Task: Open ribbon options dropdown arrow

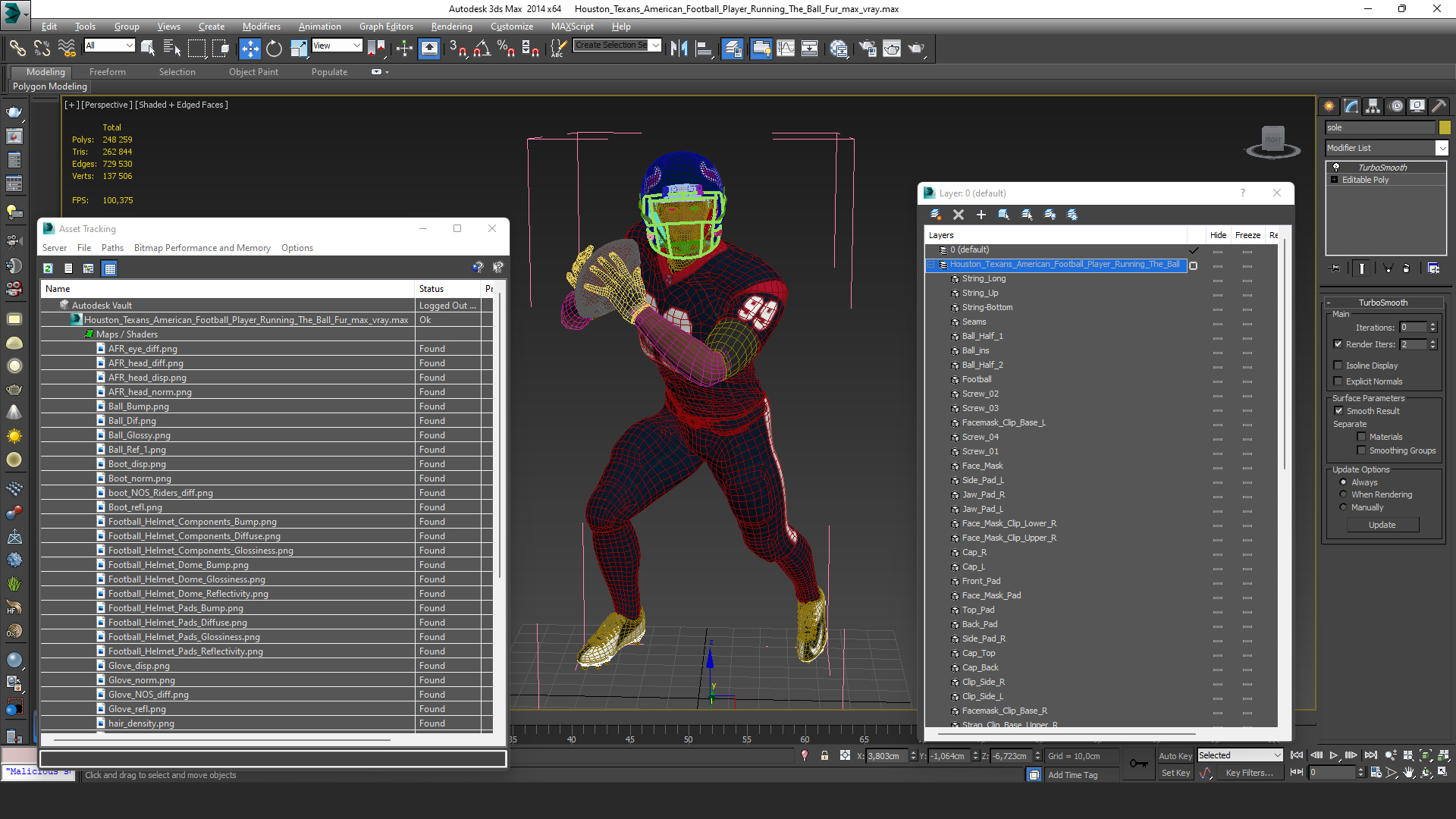Action: click(387, 72)
